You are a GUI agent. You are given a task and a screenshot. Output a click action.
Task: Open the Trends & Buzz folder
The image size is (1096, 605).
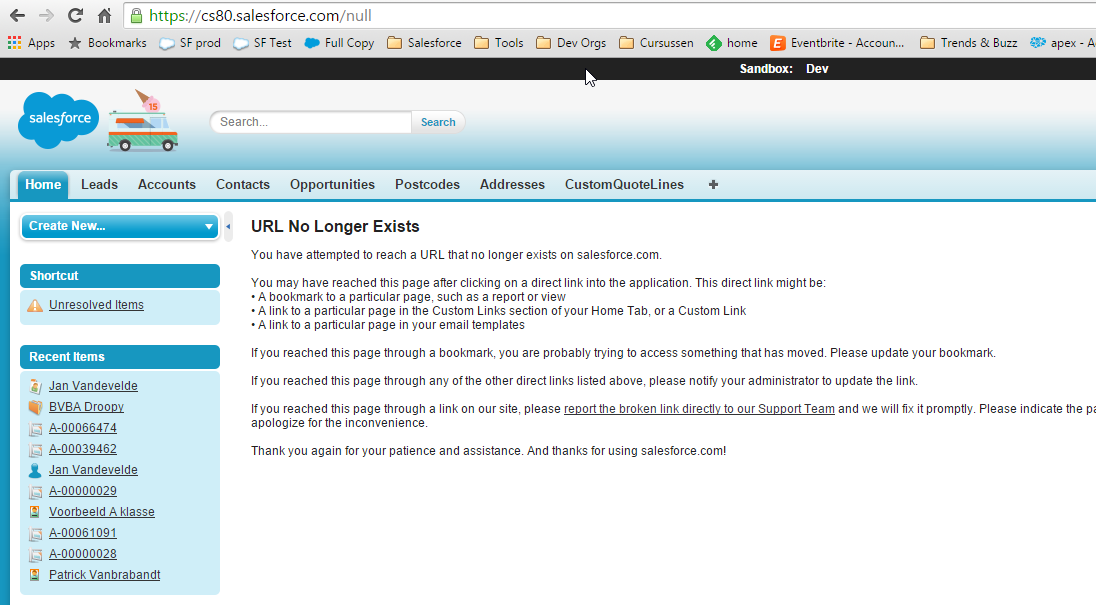(x=969, y=43)
